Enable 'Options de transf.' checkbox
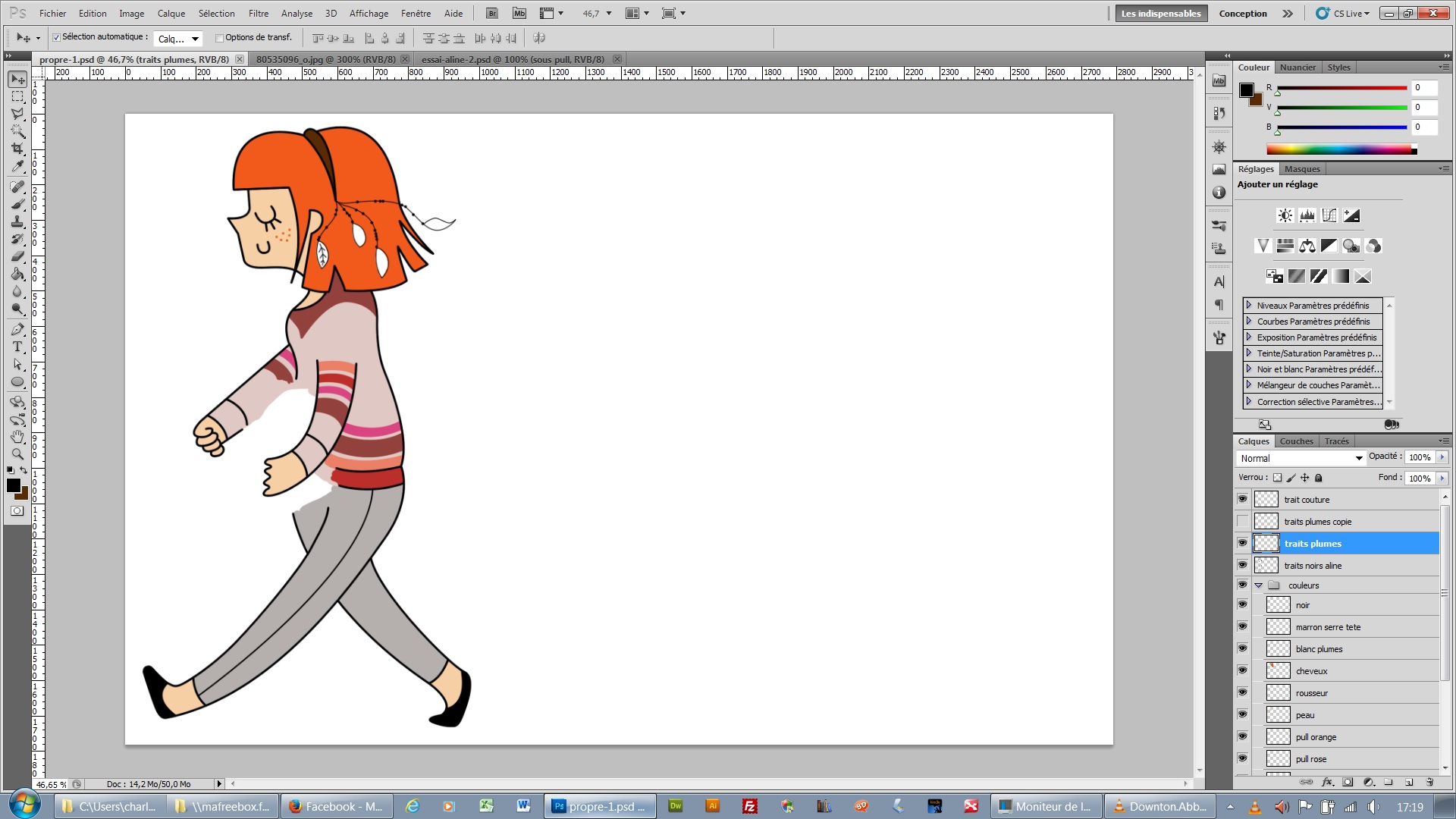 pyautogui.click(x=219, y=38)
